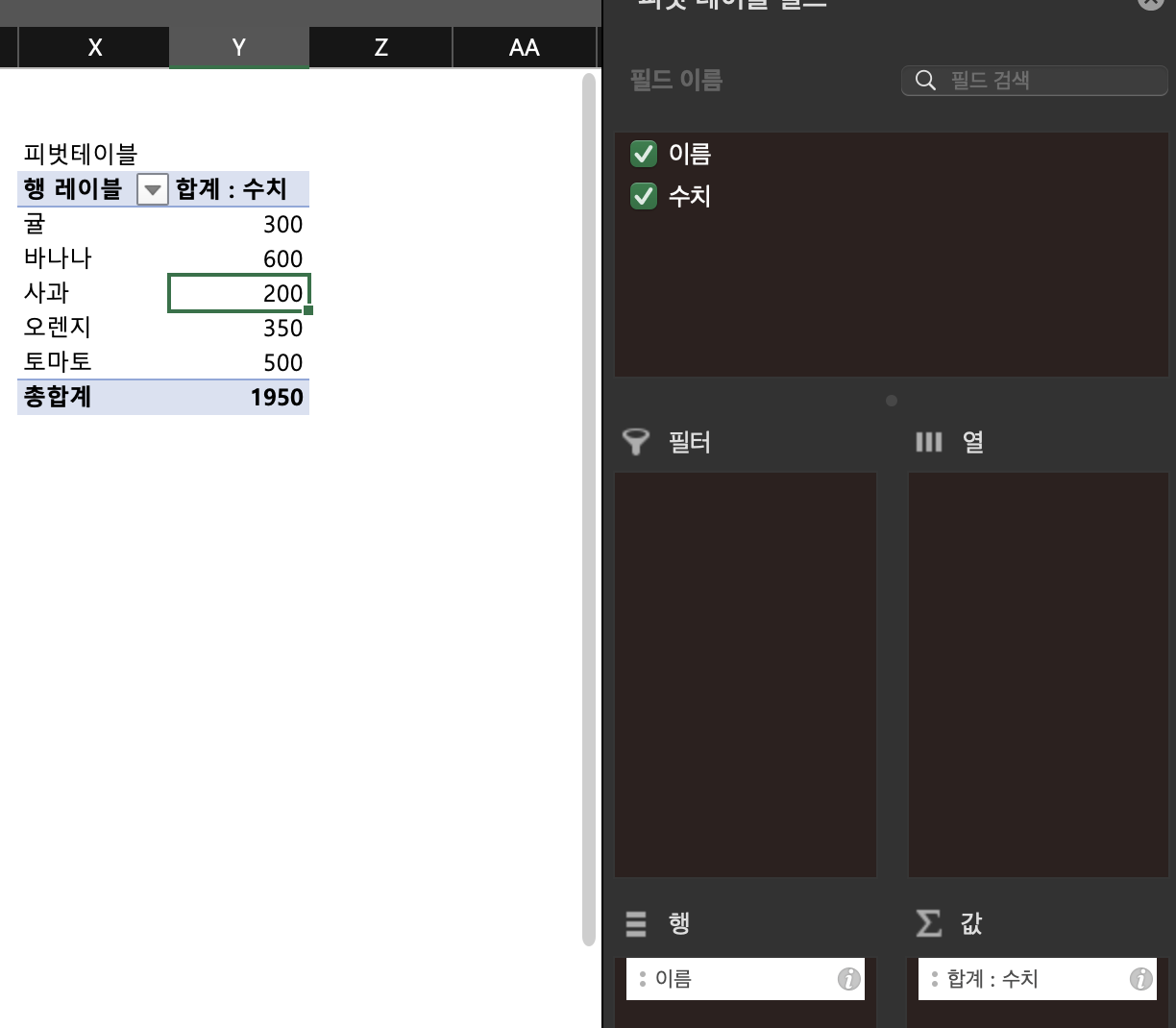Select the 귤 row label
This screenshot has width=1176, height=1028.
click(x=93, y=224)
